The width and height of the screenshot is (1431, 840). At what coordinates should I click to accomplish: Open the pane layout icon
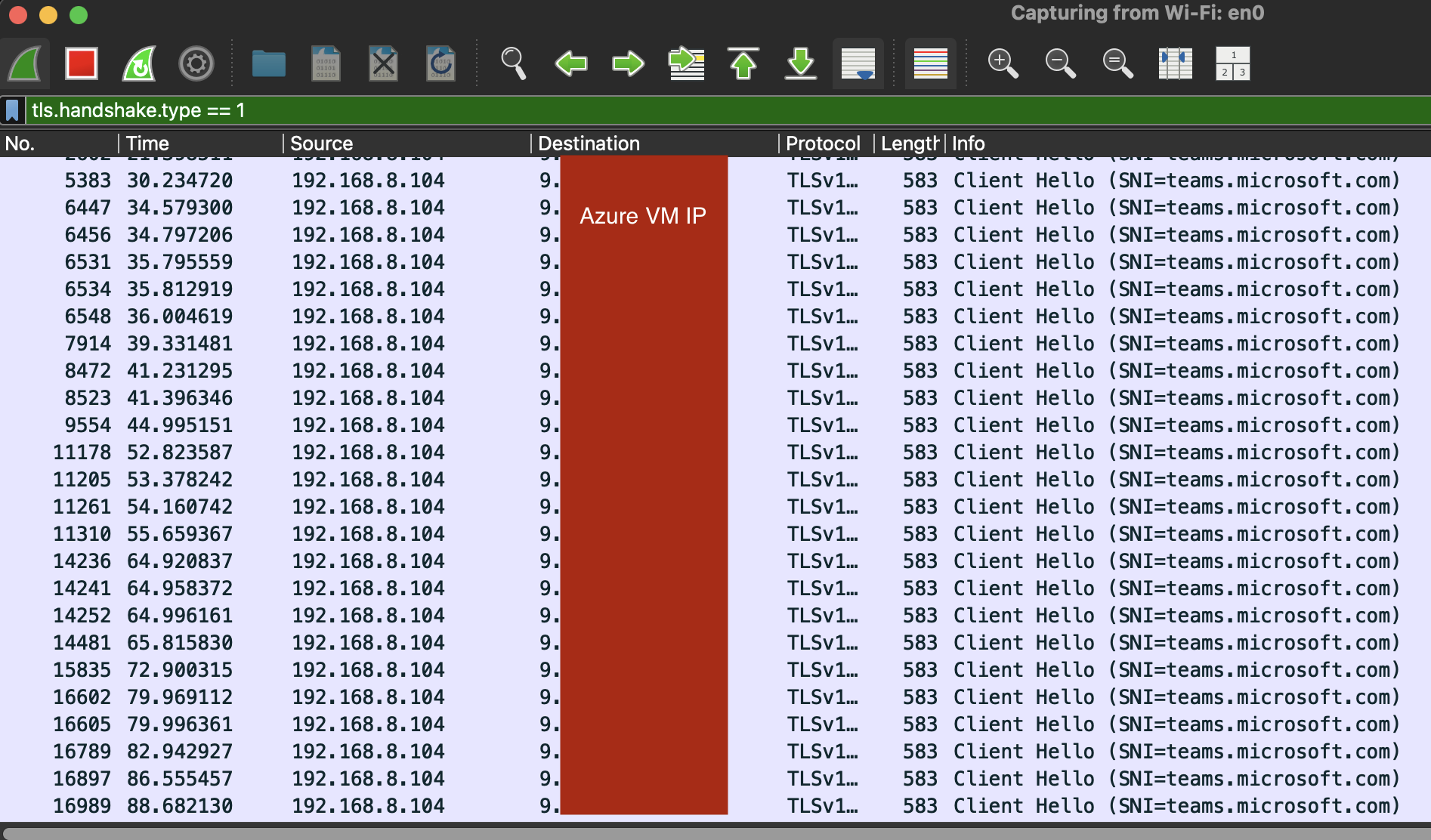point(1233,63)
